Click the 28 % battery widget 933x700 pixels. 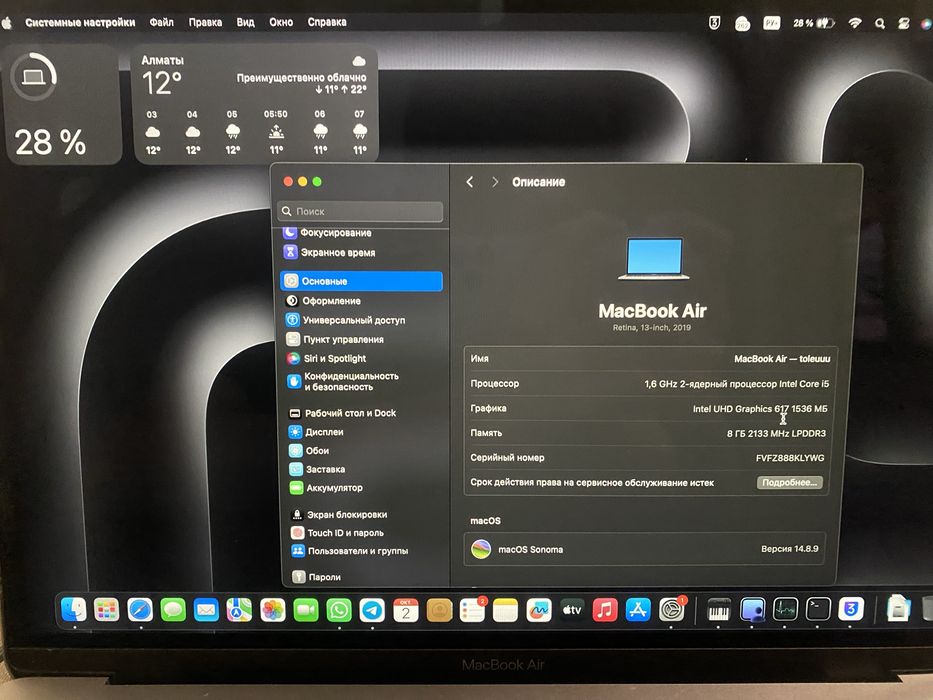[x=62, y=104]
